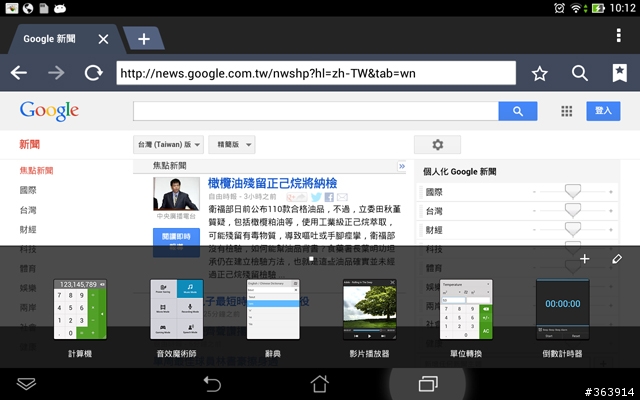The width and height of the screenshot is (640, 400).
Task: Click the status bar clock 10:12
Action: click(622, 8)
